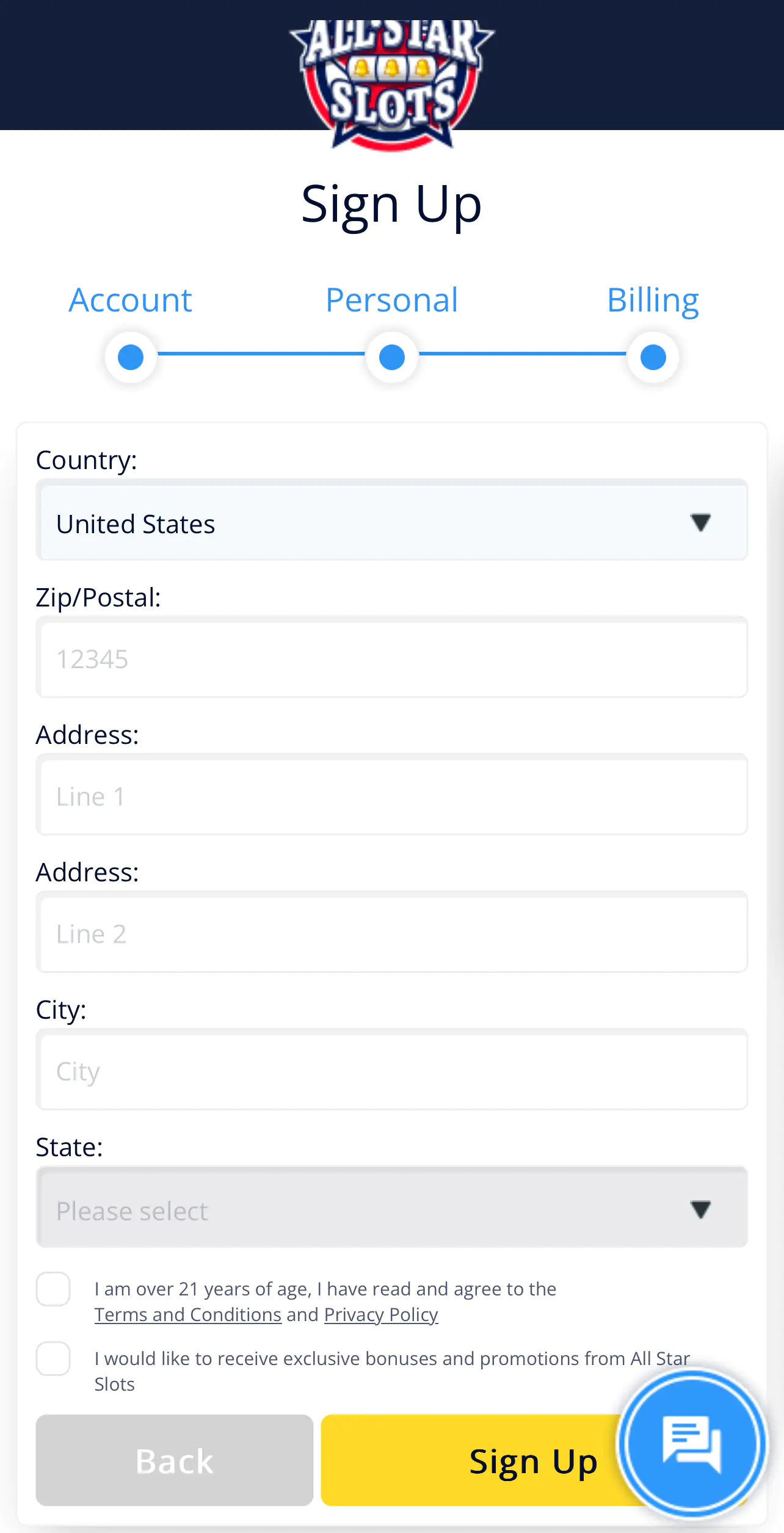Select the Personal step circle indicator
784x1533 pixels.
click(392, 357)
